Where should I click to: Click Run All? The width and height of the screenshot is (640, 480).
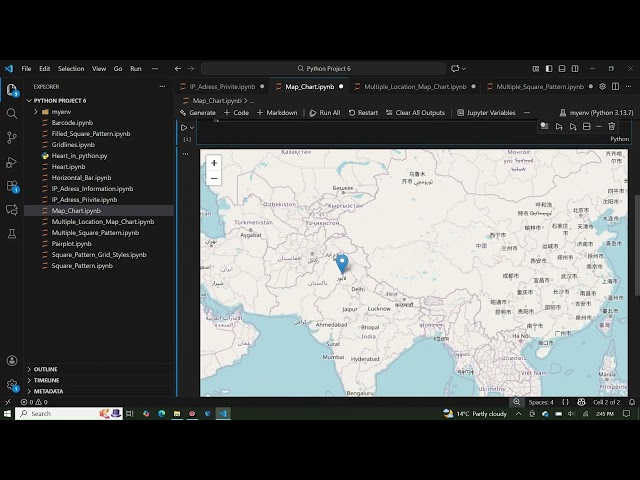coord(325,113)
